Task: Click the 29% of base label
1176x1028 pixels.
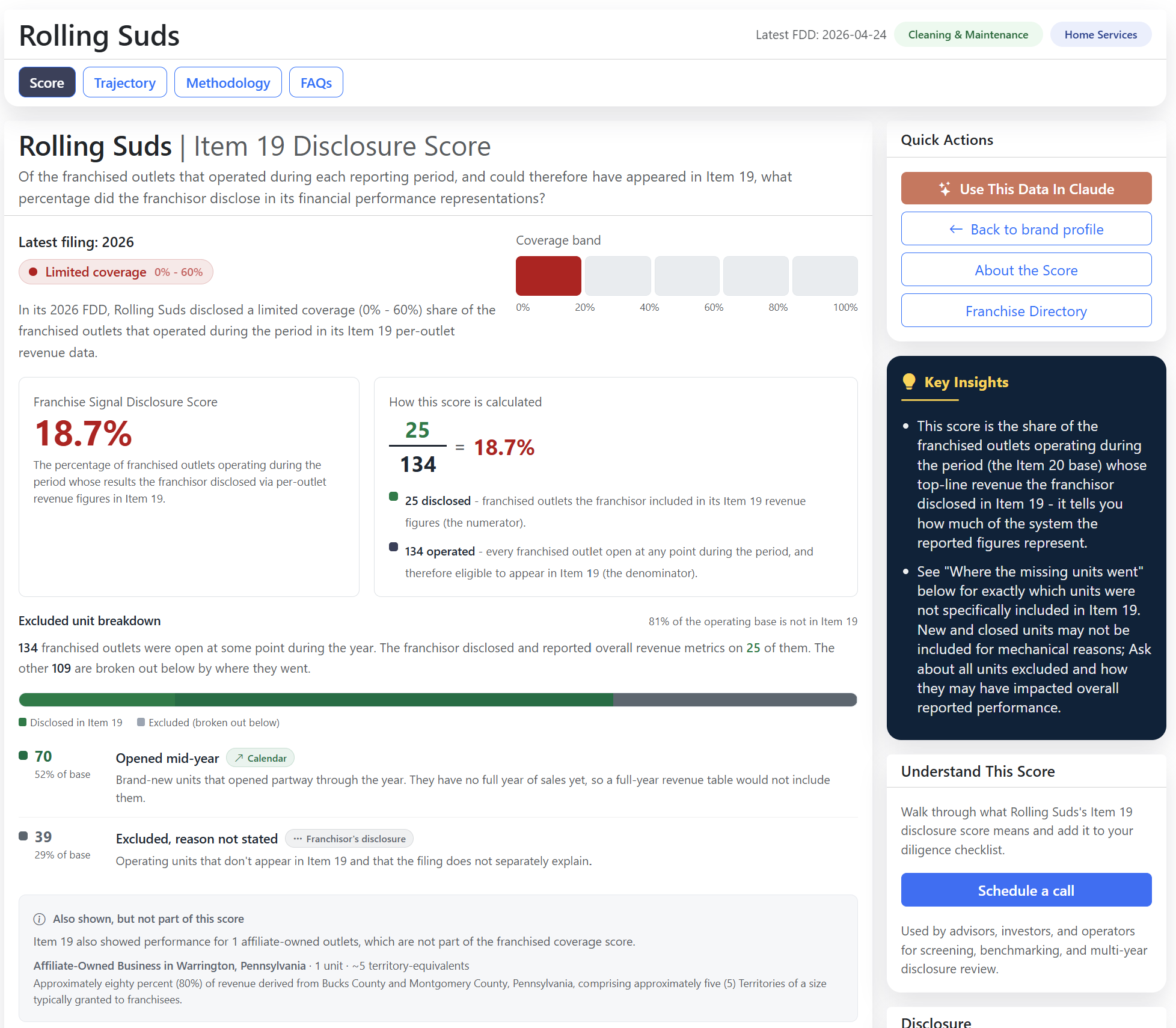Action: [63, 854]
